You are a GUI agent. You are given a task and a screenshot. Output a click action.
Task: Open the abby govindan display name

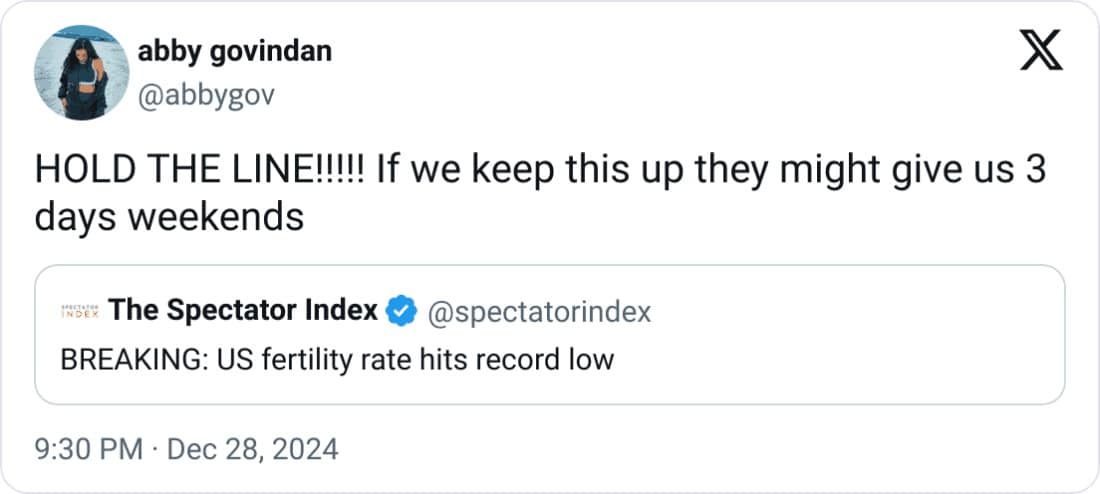(234, 52)
